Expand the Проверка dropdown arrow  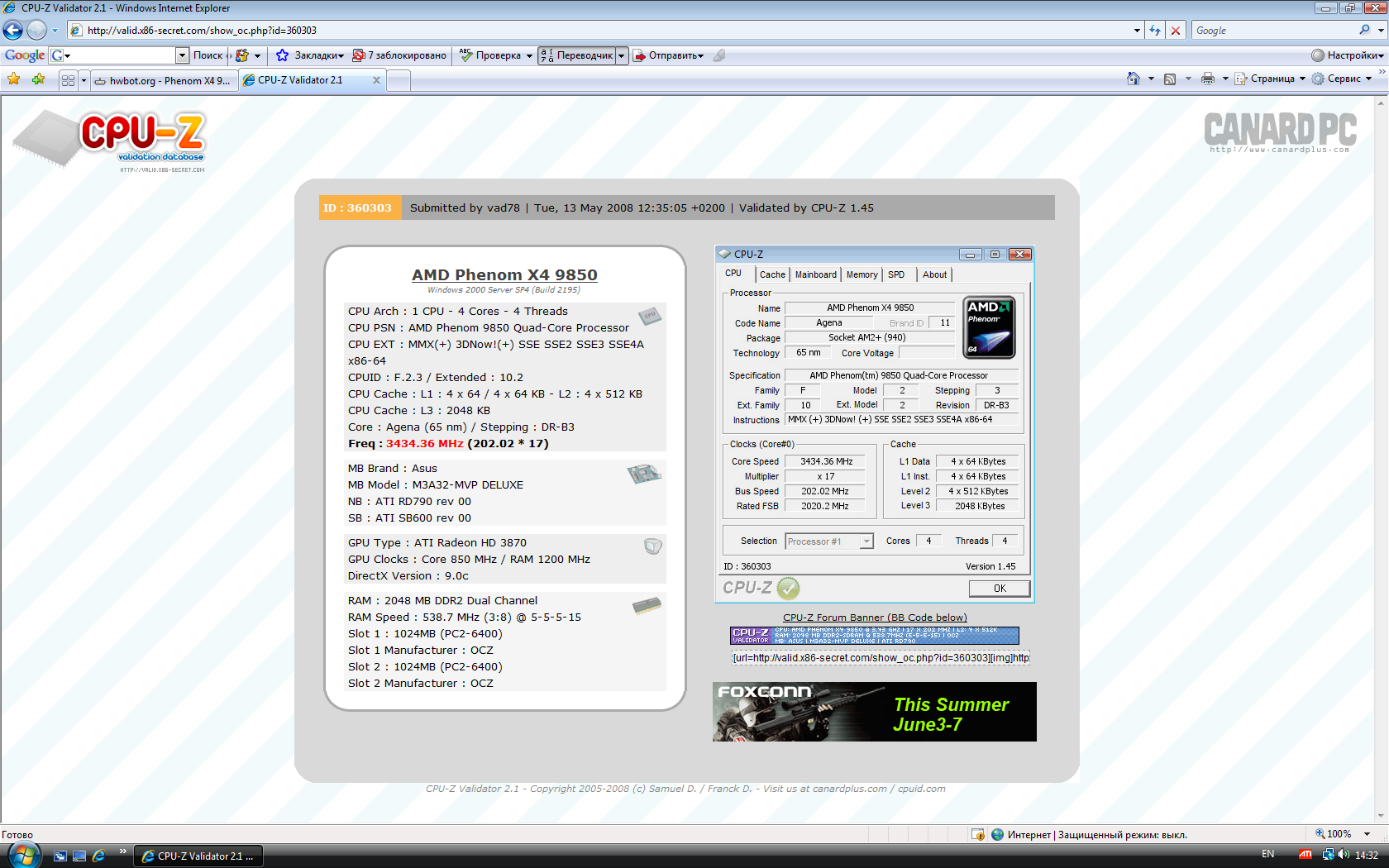tap(529, 55)
